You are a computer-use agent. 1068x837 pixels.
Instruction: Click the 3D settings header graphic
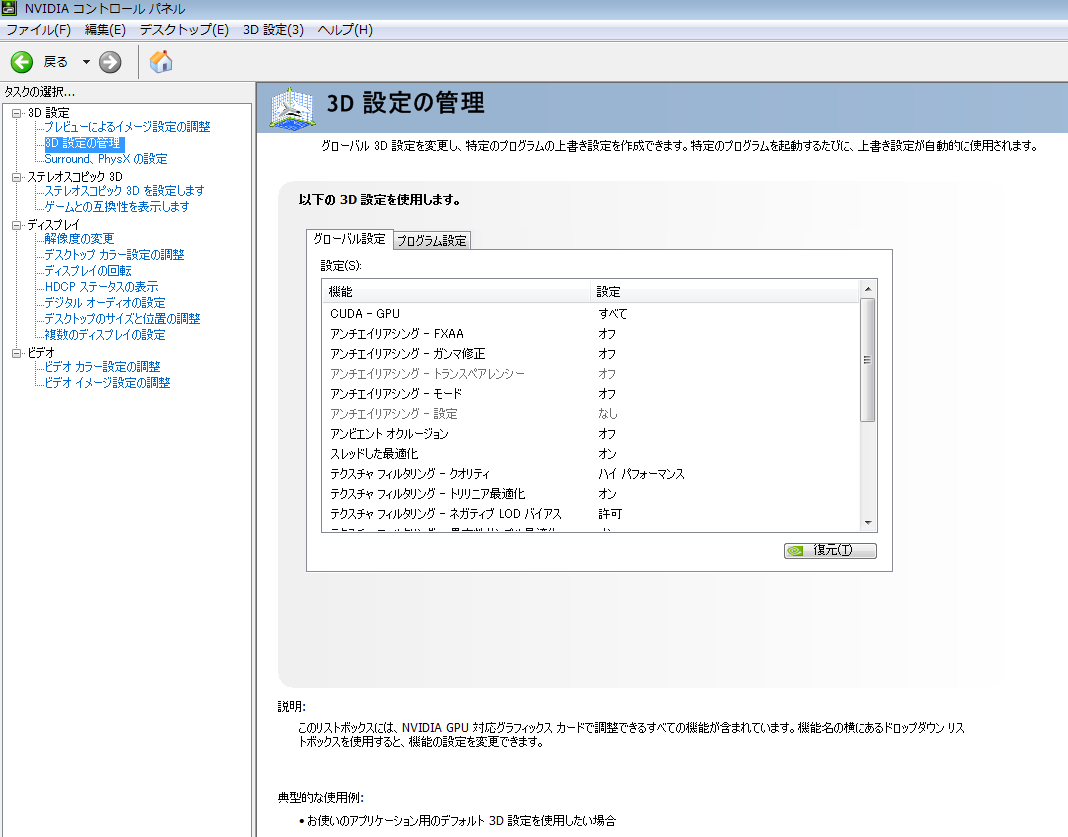click(x=292, y=108)
